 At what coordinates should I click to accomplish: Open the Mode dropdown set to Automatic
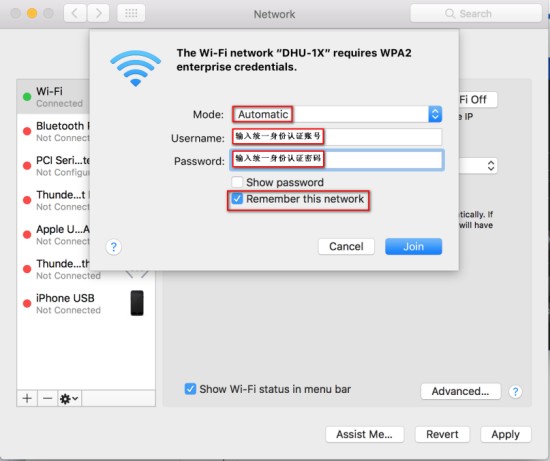[x=337, y=114]
